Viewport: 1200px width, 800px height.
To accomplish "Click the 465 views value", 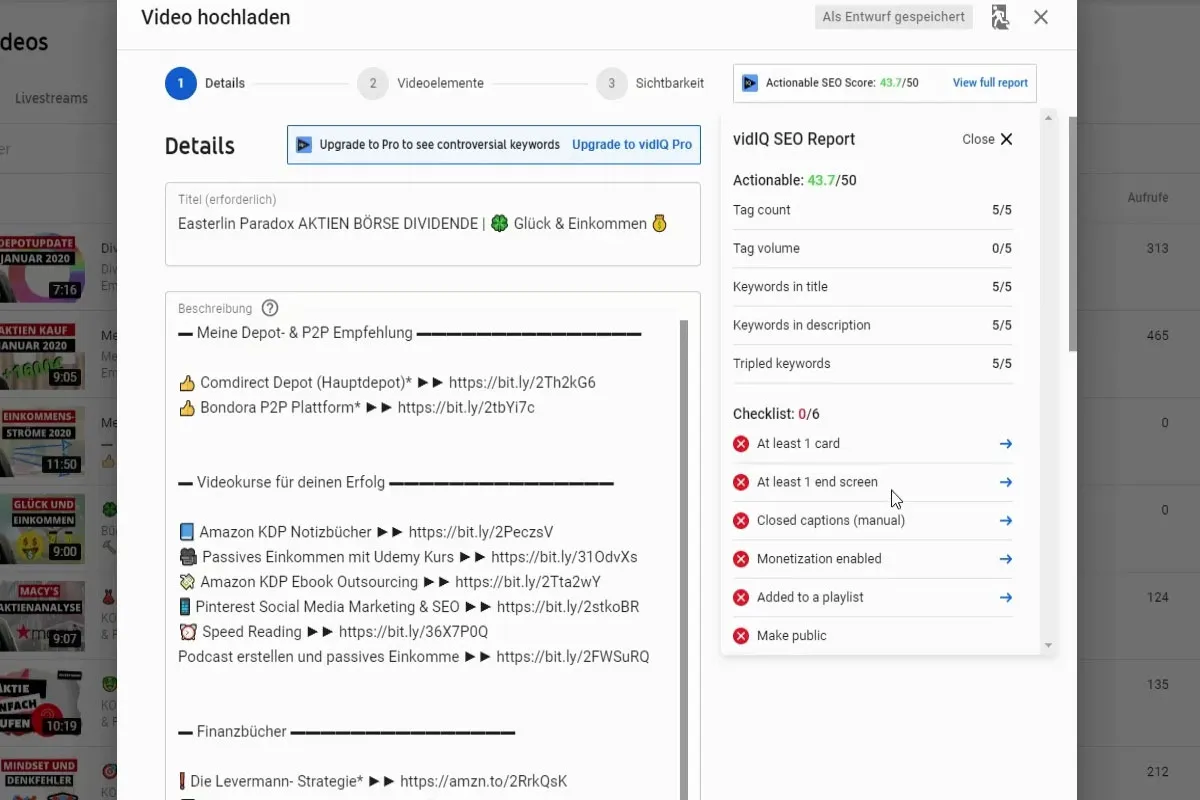I will pyautogui.click(x=1158, y=336).
